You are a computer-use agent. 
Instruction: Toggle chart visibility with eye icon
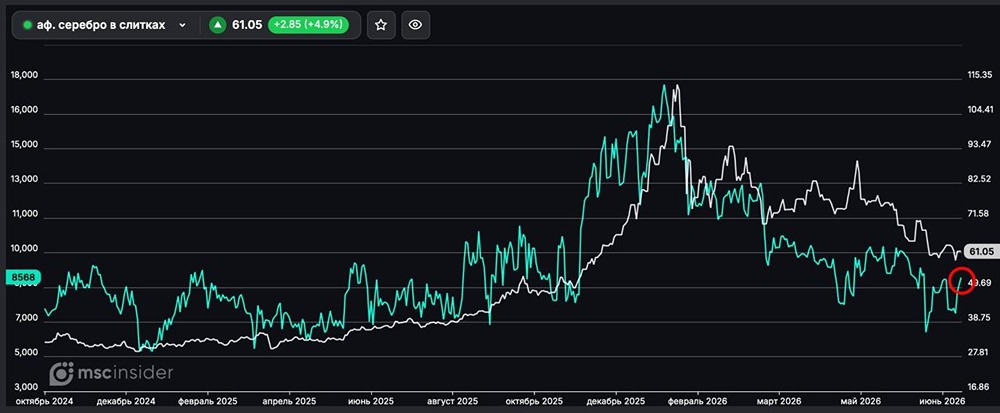415,25
